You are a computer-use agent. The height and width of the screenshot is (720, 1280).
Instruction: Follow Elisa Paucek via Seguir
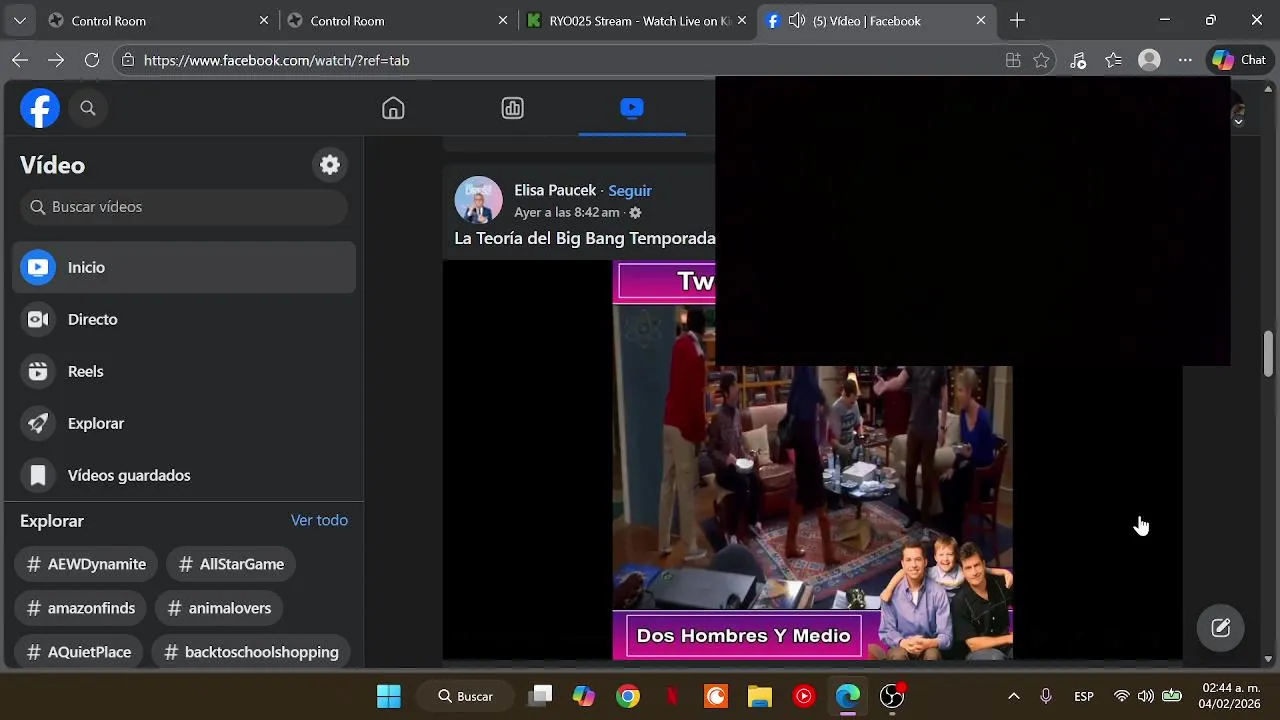(630, 190)
